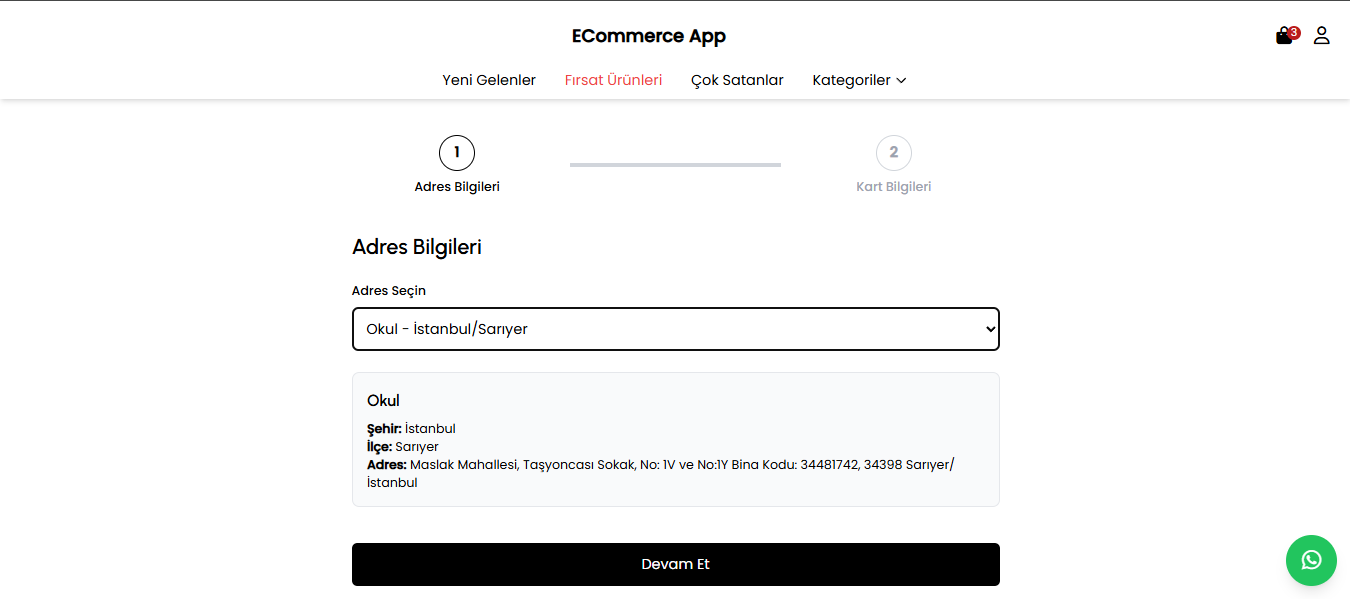The image size is (1350, 599).
Task: Open the shopping cart icon
Action: pyautogui.click(x=1283, y=35)
